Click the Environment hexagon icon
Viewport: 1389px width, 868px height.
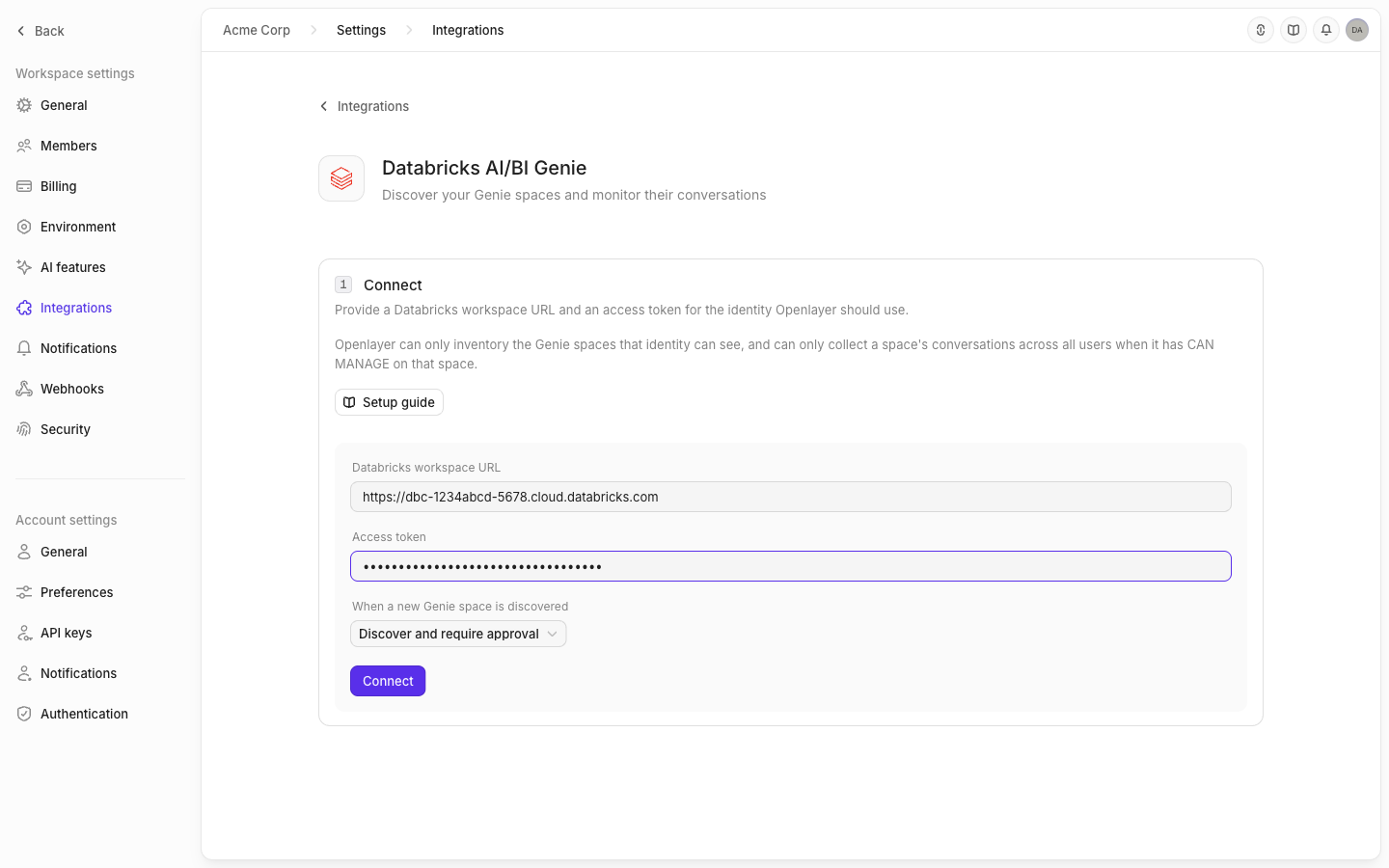pos(24,227)
